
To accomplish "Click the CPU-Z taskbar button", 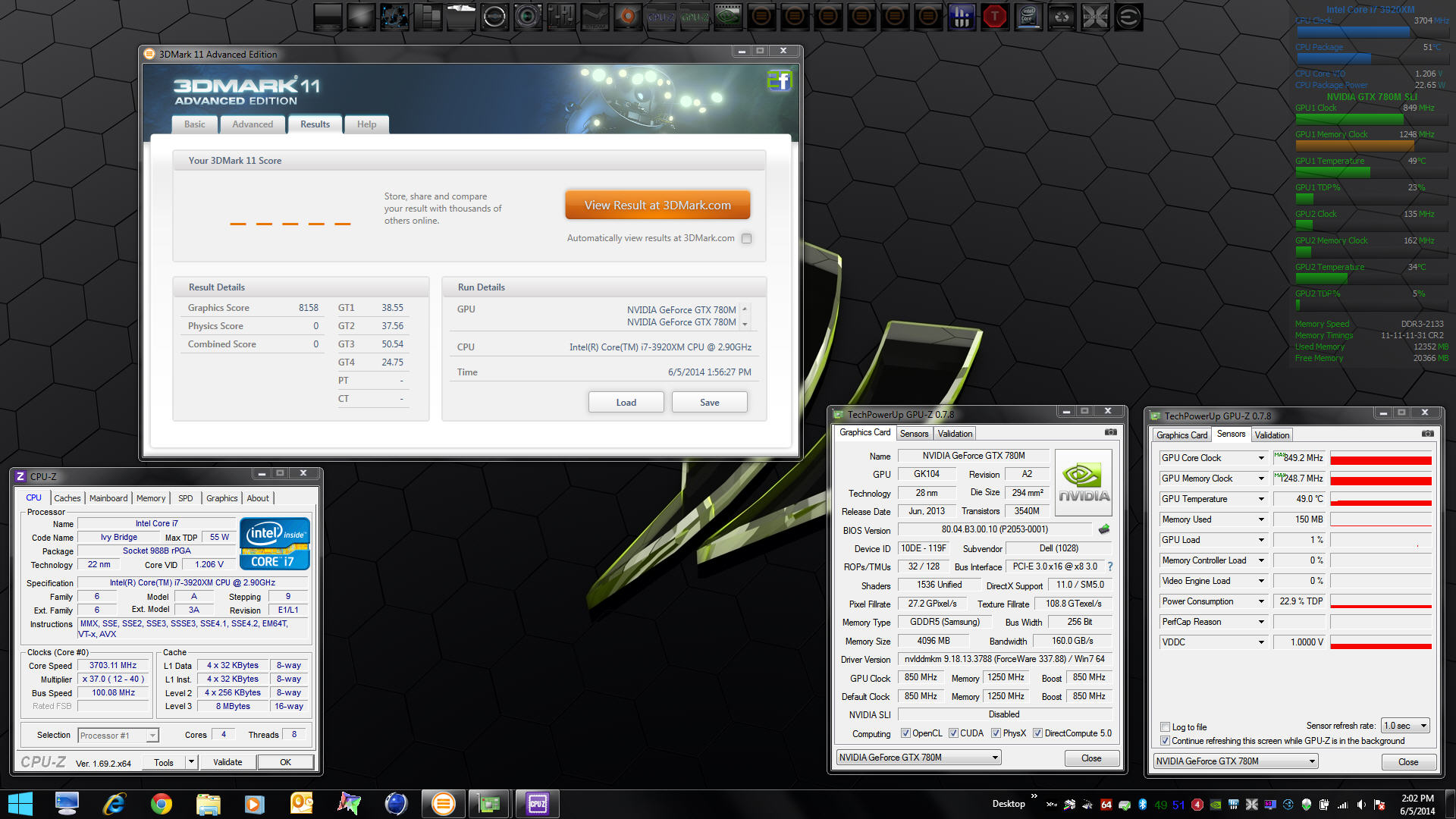I will click(537, 804).
